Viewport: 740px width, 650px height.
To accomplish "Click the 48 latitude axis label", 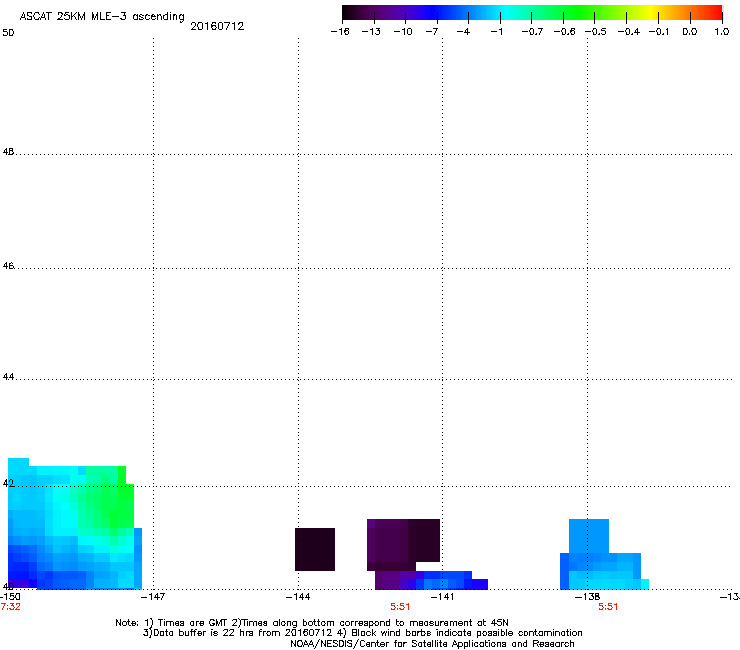I will 8,152.
